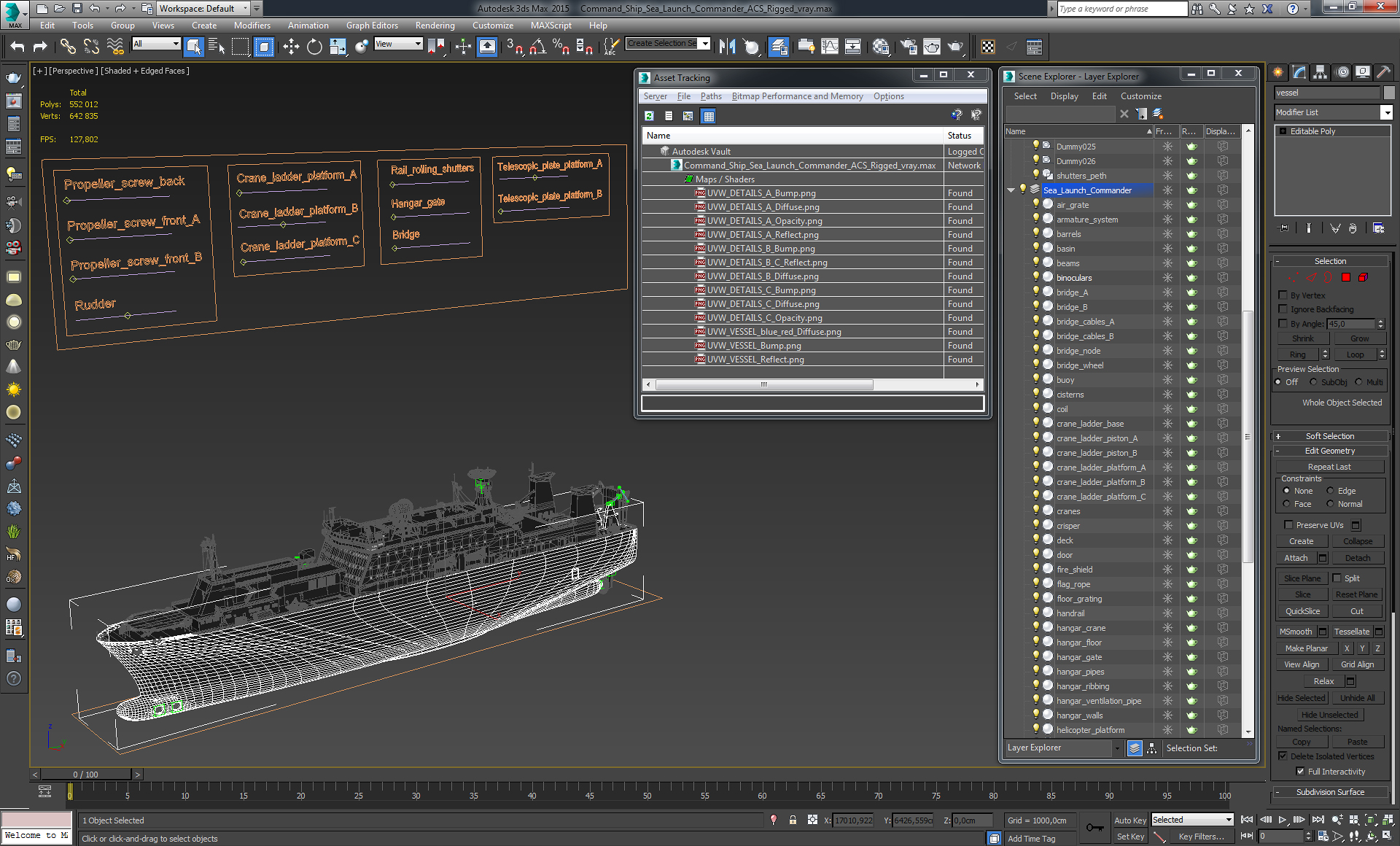Toggle visibility bulb of air_grate layer item
1400x846 pixels.
(x=1035, y=204)
